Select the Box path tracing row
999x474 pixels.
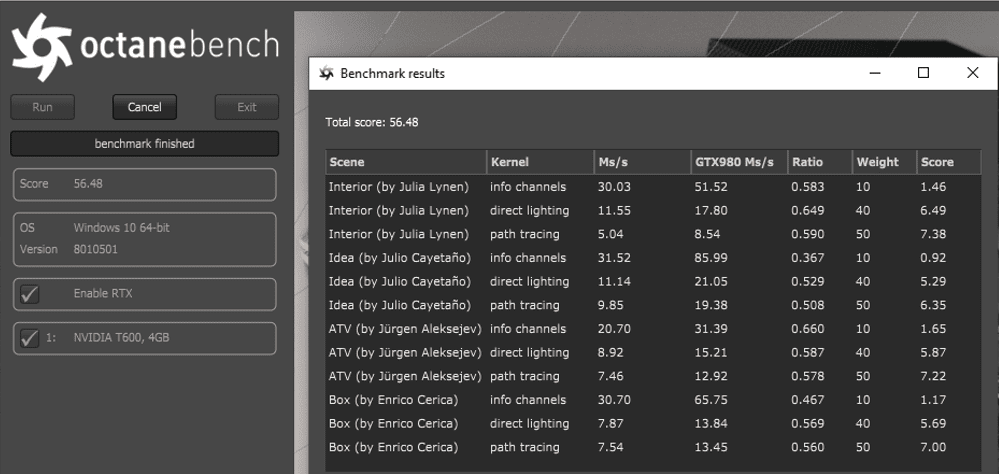[x=653, y=447]
